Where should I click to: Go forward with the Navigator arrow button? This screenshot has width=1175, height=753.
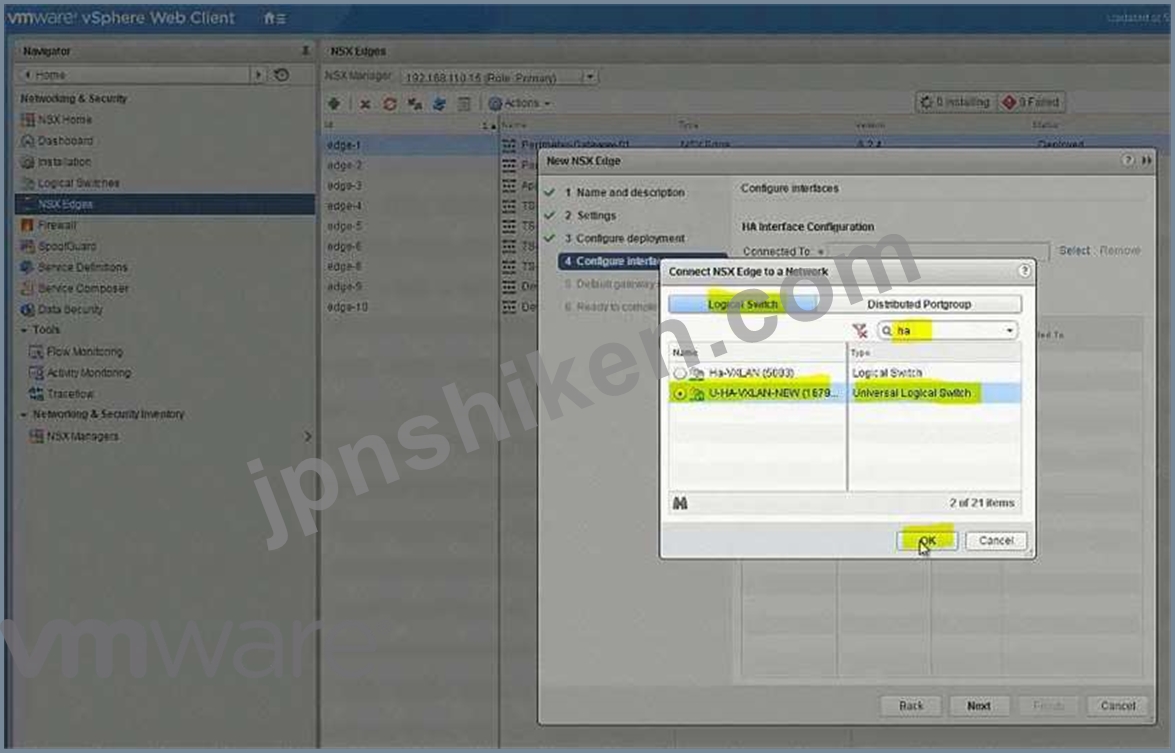259,75
